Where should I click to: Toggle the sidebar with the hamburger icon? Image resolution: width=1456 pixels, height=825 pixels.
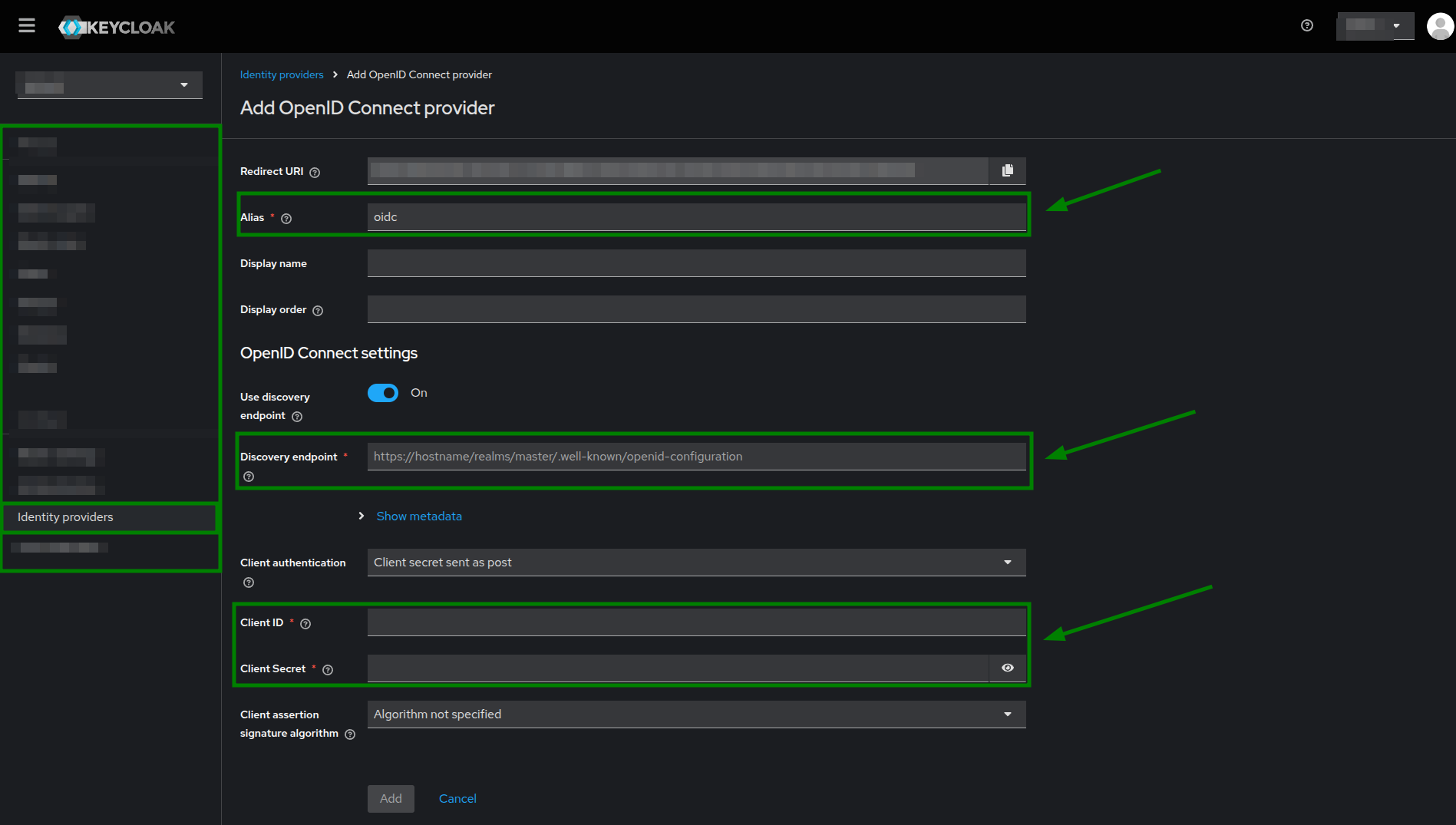point(26,25)
